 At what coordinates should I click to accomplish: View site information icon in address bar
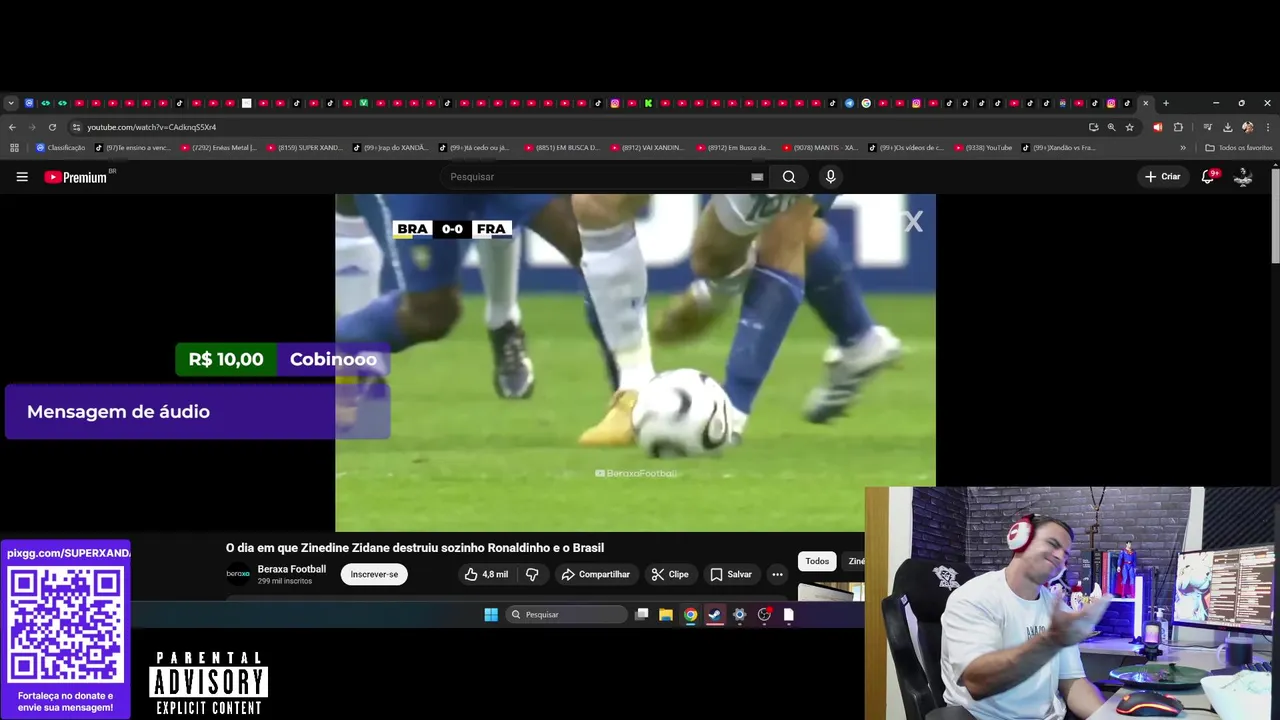76,127
